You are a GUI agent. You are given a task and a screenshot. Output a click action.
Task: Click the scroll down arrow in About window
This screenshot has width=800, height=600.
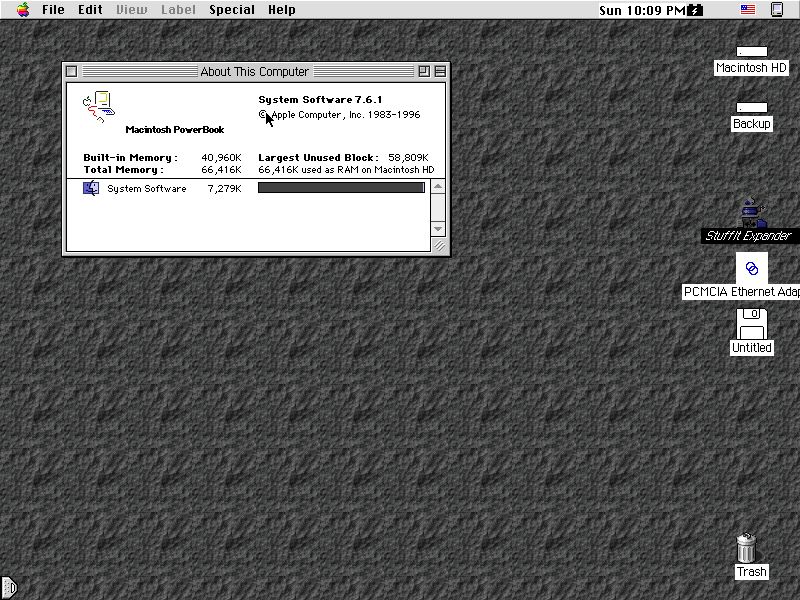coord(438,229)
